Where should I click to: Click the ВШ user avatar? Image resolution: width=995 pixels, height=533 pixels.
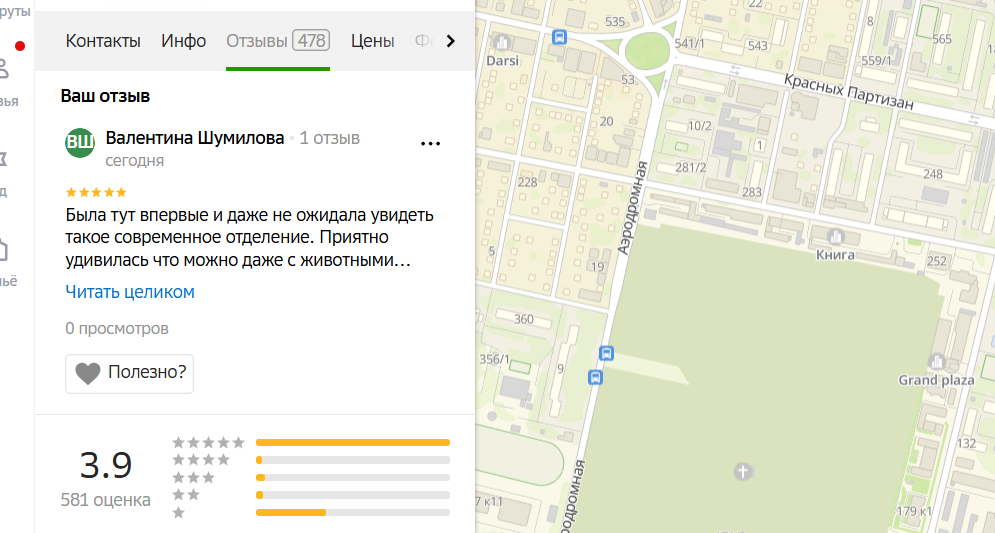pos(80,142)
